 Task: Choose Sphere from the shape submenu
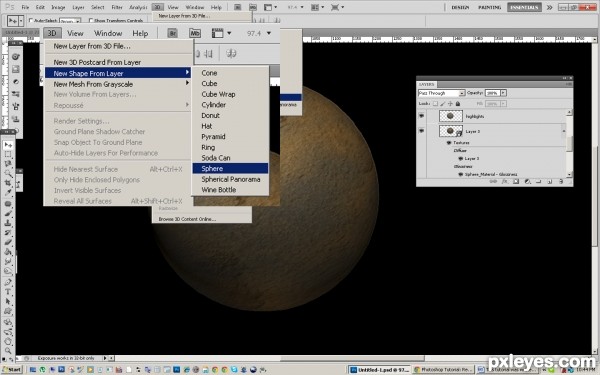pyautogui.click(x=230, y=168)
